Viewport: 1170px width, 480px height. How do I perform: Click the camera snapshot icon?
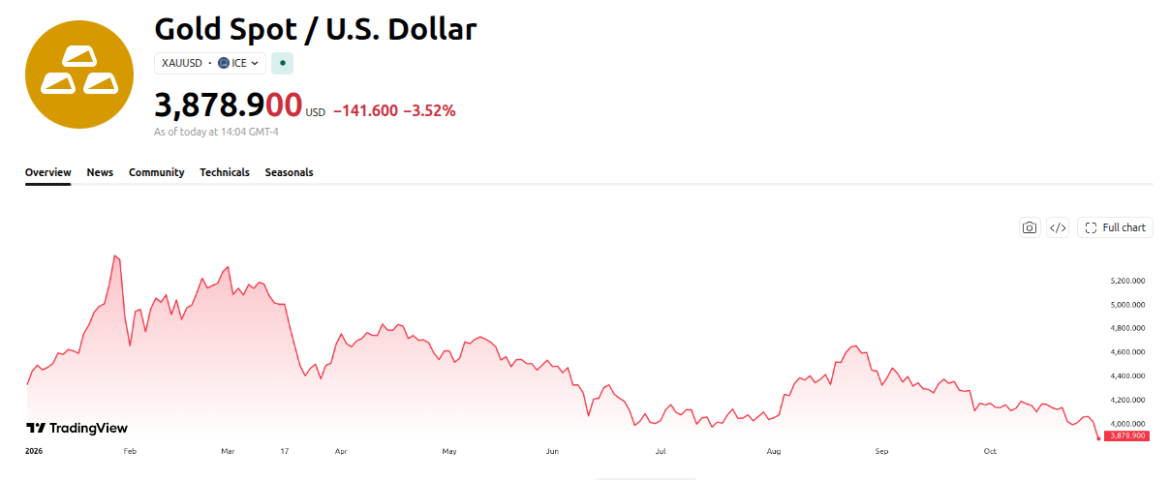(1030, 228)
